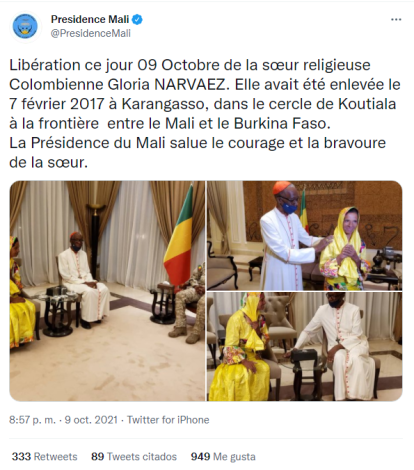Show the 333 Retweets list
Screen dimensions: 414x470
(x=44, y=456)
